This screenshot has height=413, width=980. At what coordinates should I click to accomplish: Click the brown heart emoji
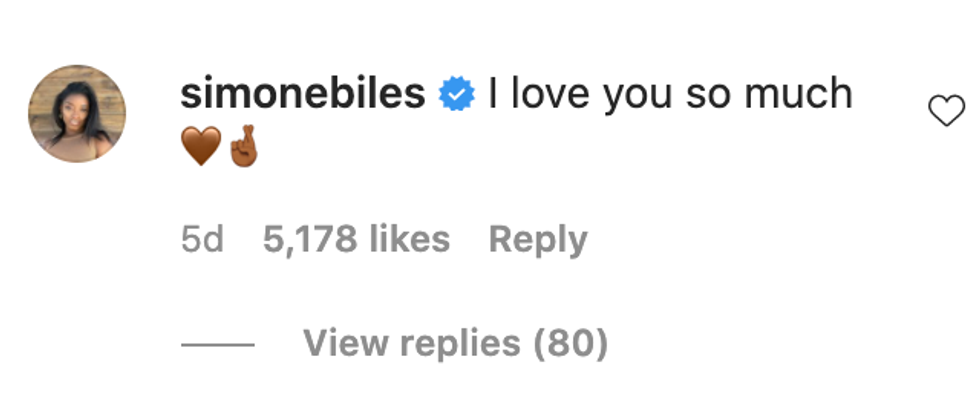pos(200,149)
